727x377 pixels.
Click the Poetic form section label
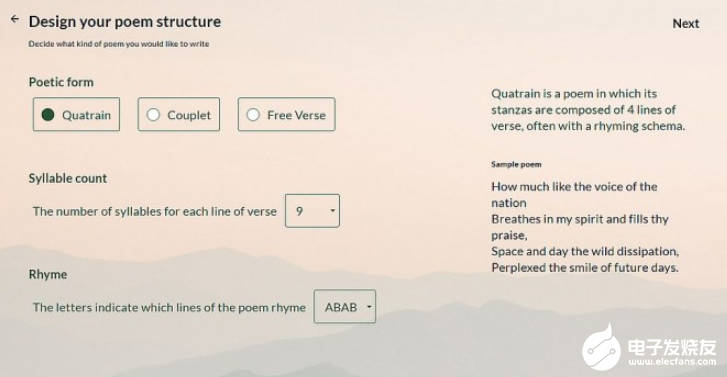click(61, 82)
